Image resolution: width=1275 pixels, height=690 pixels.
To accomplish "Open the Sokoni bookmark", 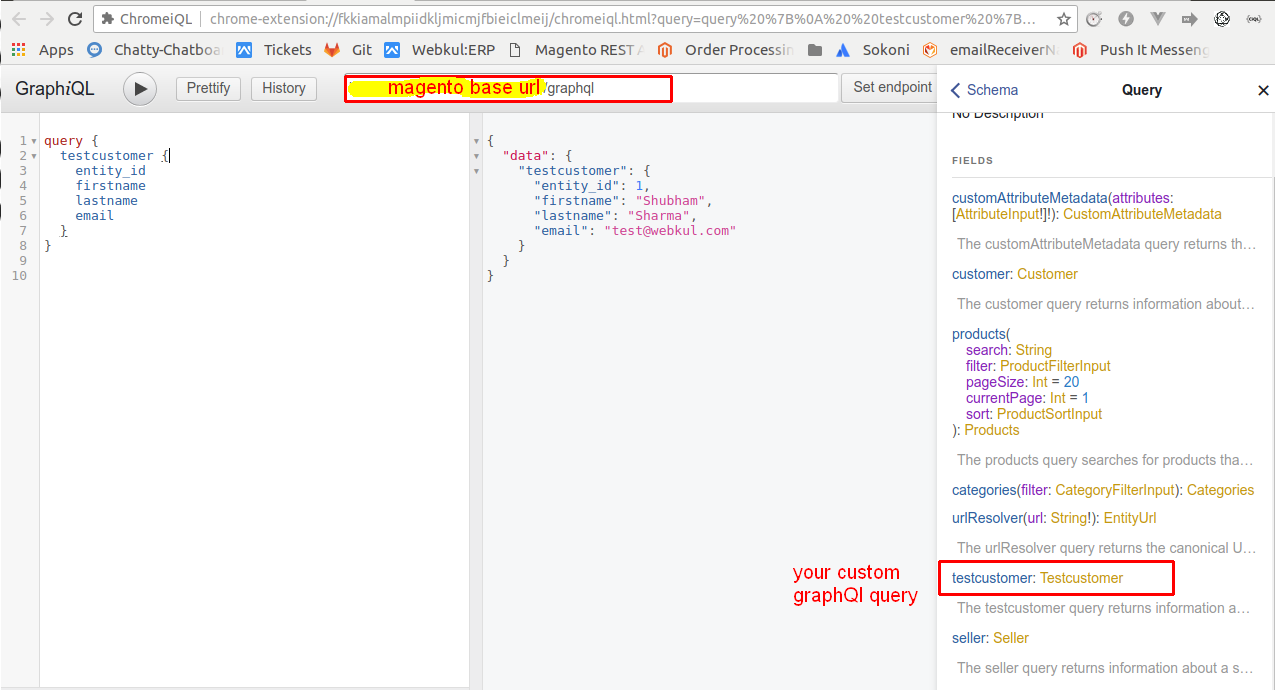I will pyautogui.click(x=872, y=50).
